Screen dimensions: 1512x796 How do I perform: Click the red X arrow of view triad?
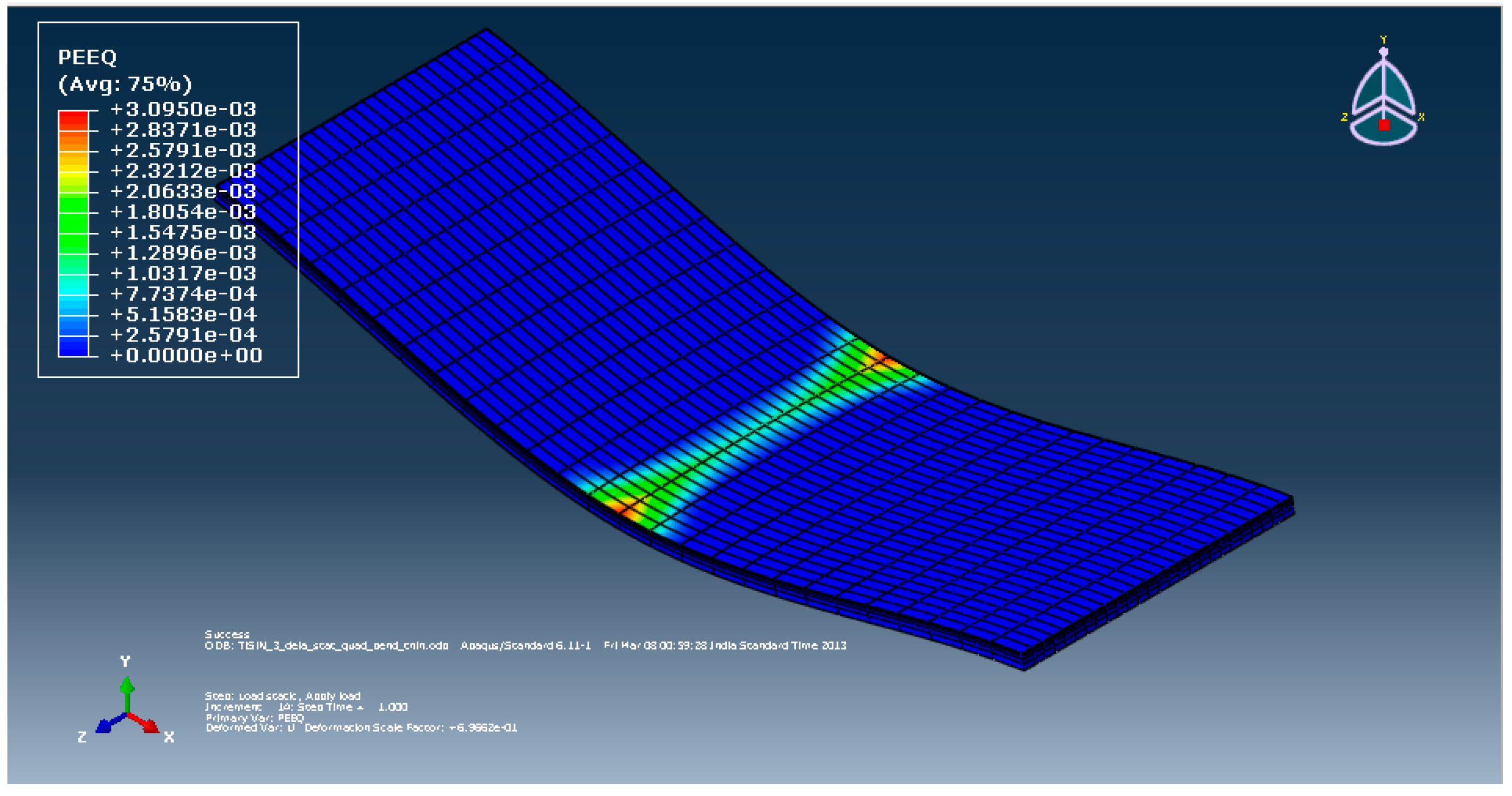[x=150, y=726]
